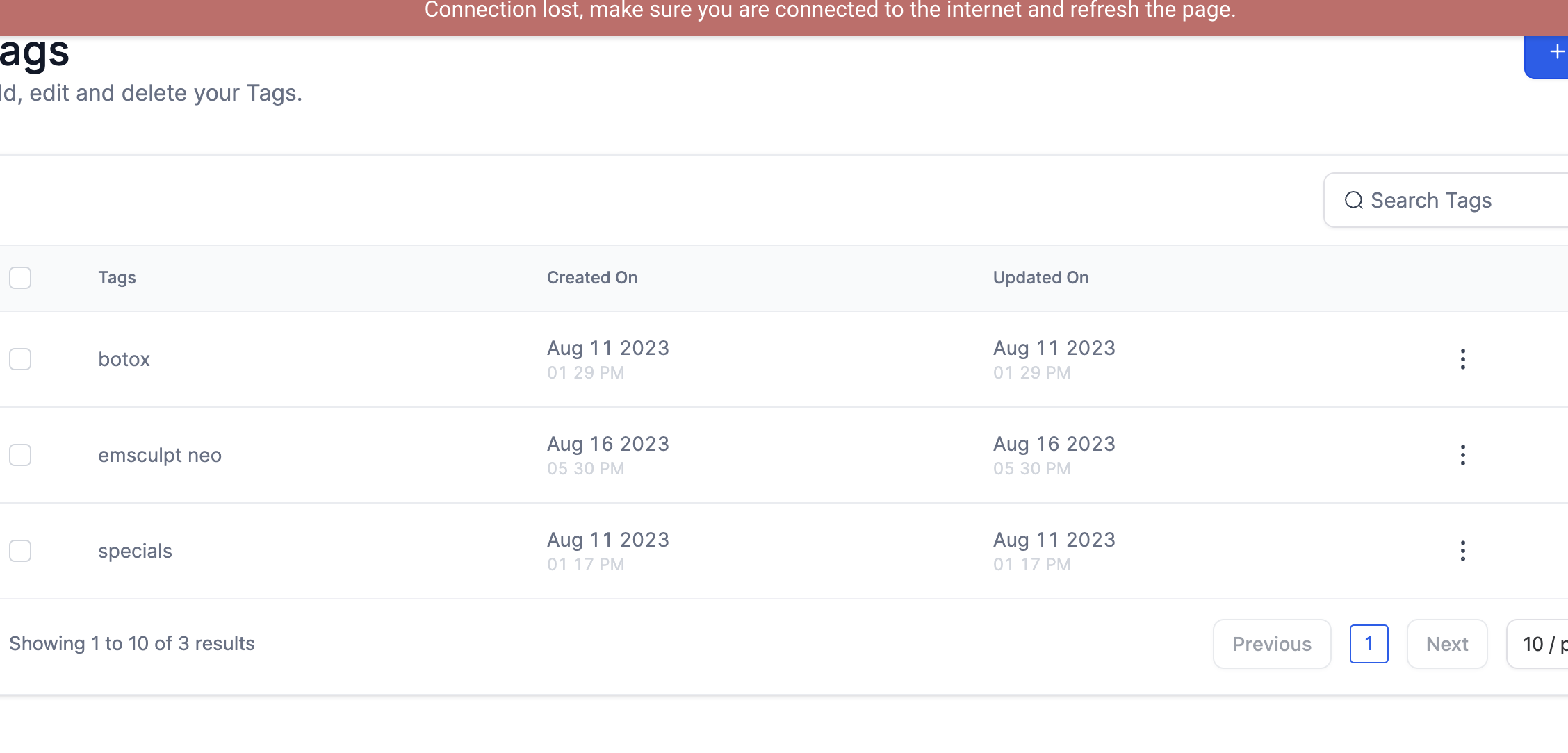Select the botox row checkbox
Image resolution: width=1568 pixels, height=753 pixels.
click(20, 359)
